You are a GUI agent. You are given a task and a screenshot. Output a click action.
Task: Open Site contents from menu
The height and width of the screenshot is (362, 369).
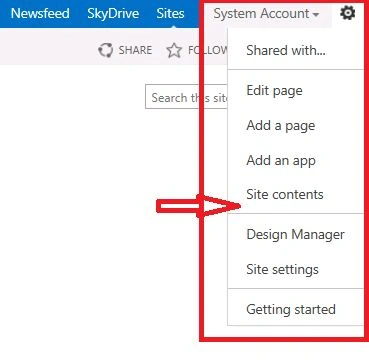click(x=295, y=194)
